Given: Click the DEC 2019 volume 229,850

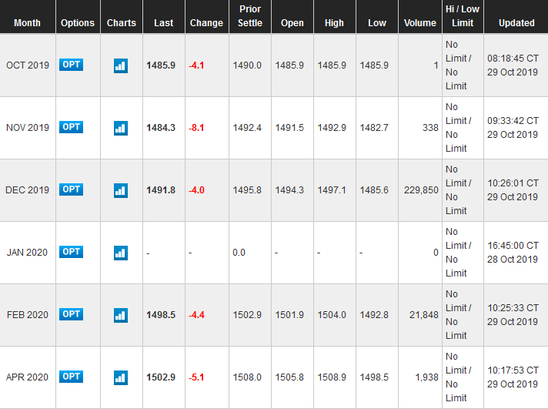Looking at the screenshot, I should click(x=421, y=190).
